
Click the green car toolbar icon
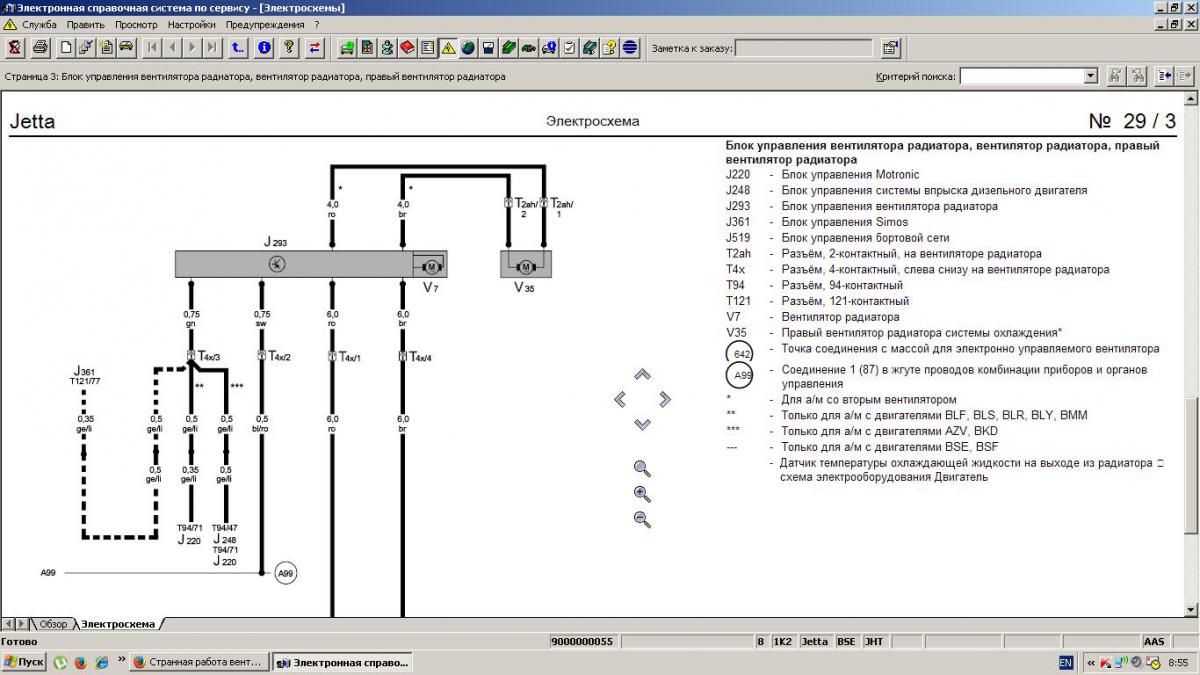pyautogui.click(x=528, y=47)
